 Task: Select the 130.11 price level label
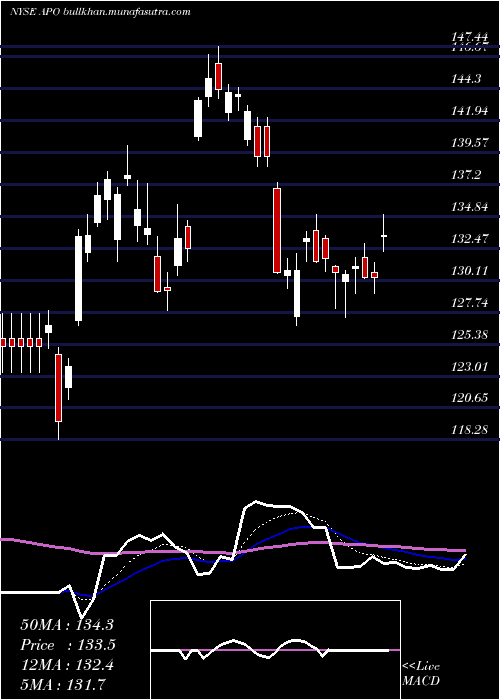(x=469, y=271)
